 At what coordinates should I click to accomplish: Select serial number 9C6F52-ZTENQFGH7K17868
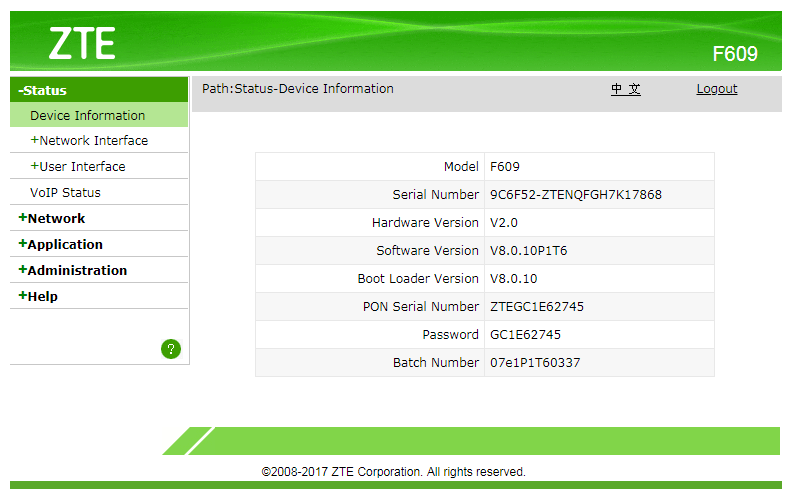pos(576,195)
